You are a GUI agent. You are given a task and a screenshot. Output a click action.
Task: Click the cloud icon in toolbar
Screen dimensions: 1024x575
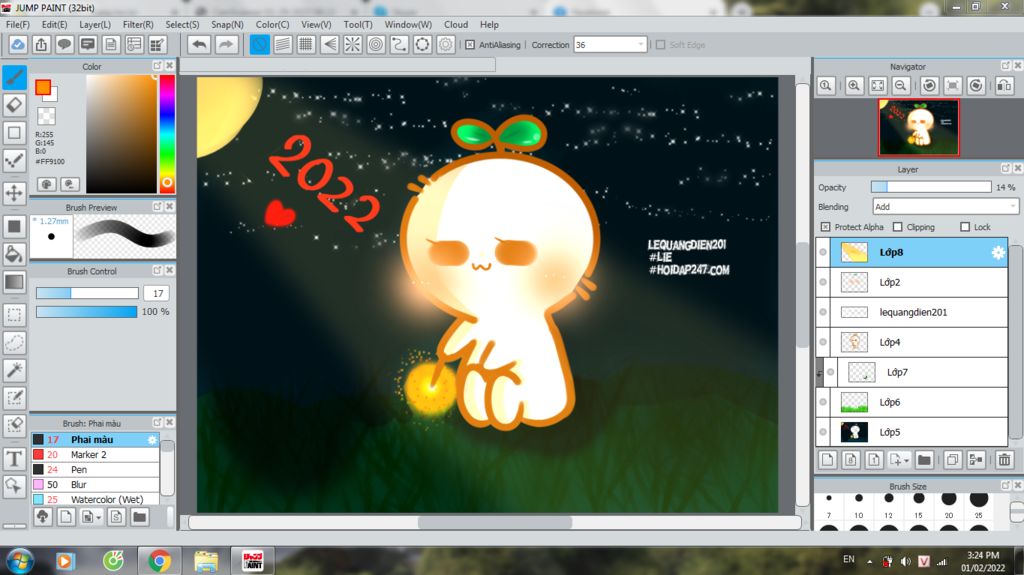[x=18, y=44]
